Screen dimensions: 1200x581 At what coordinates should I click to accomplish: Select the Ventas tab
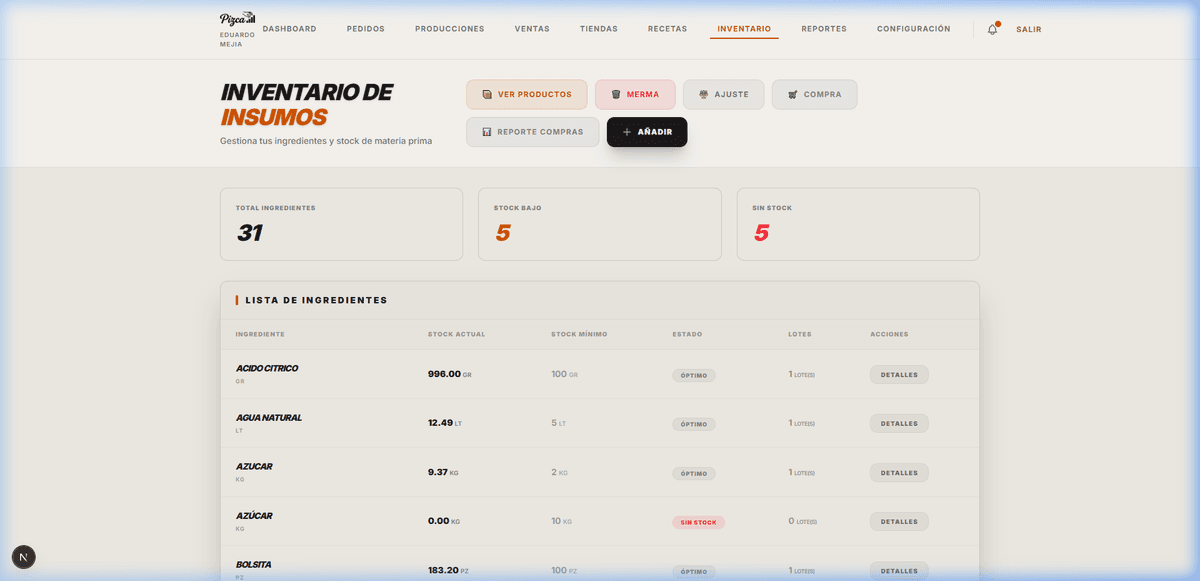point(532,29)
